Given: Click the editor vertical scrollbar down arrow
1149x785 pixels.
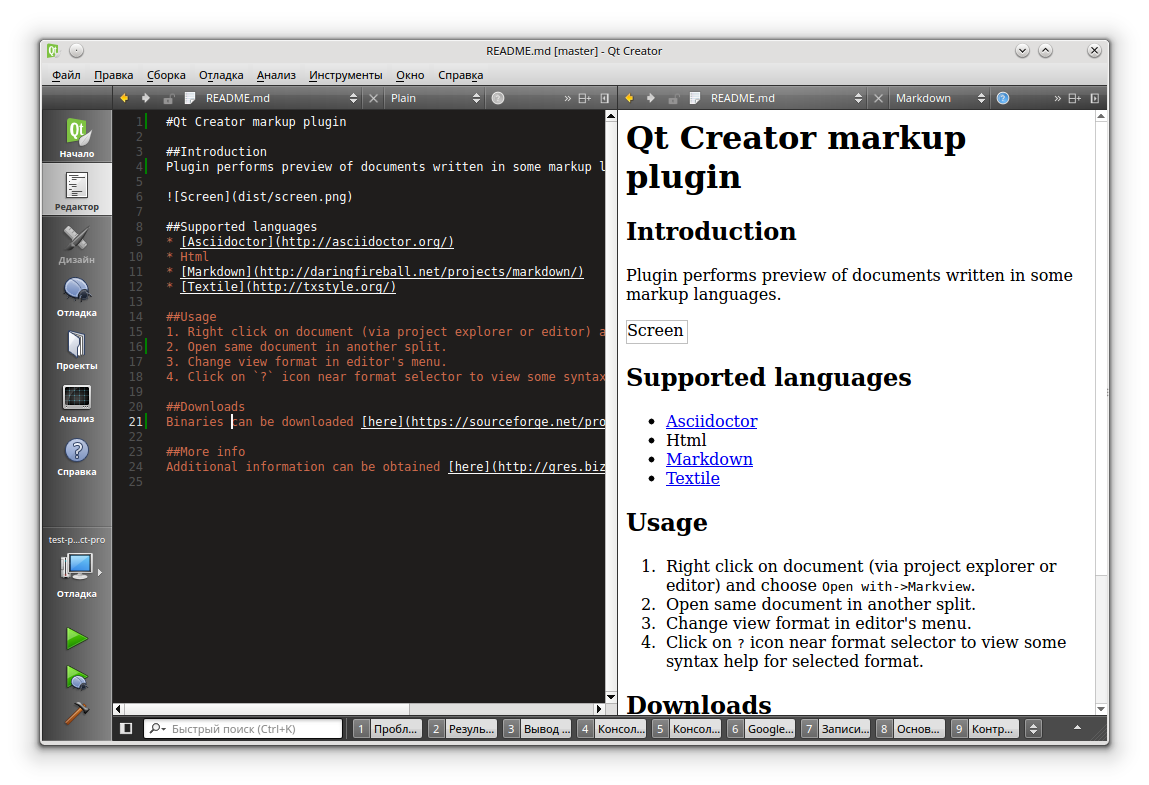Looking at the screenshot, I should (x=611, y=697).
